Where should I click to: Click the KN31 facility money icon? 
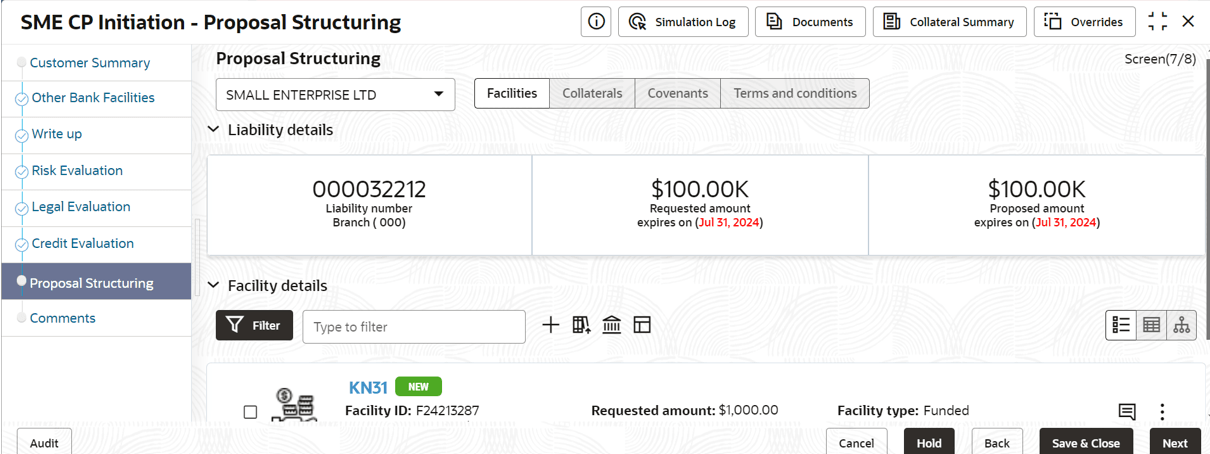pyautogui.click(x=294, y=405)
